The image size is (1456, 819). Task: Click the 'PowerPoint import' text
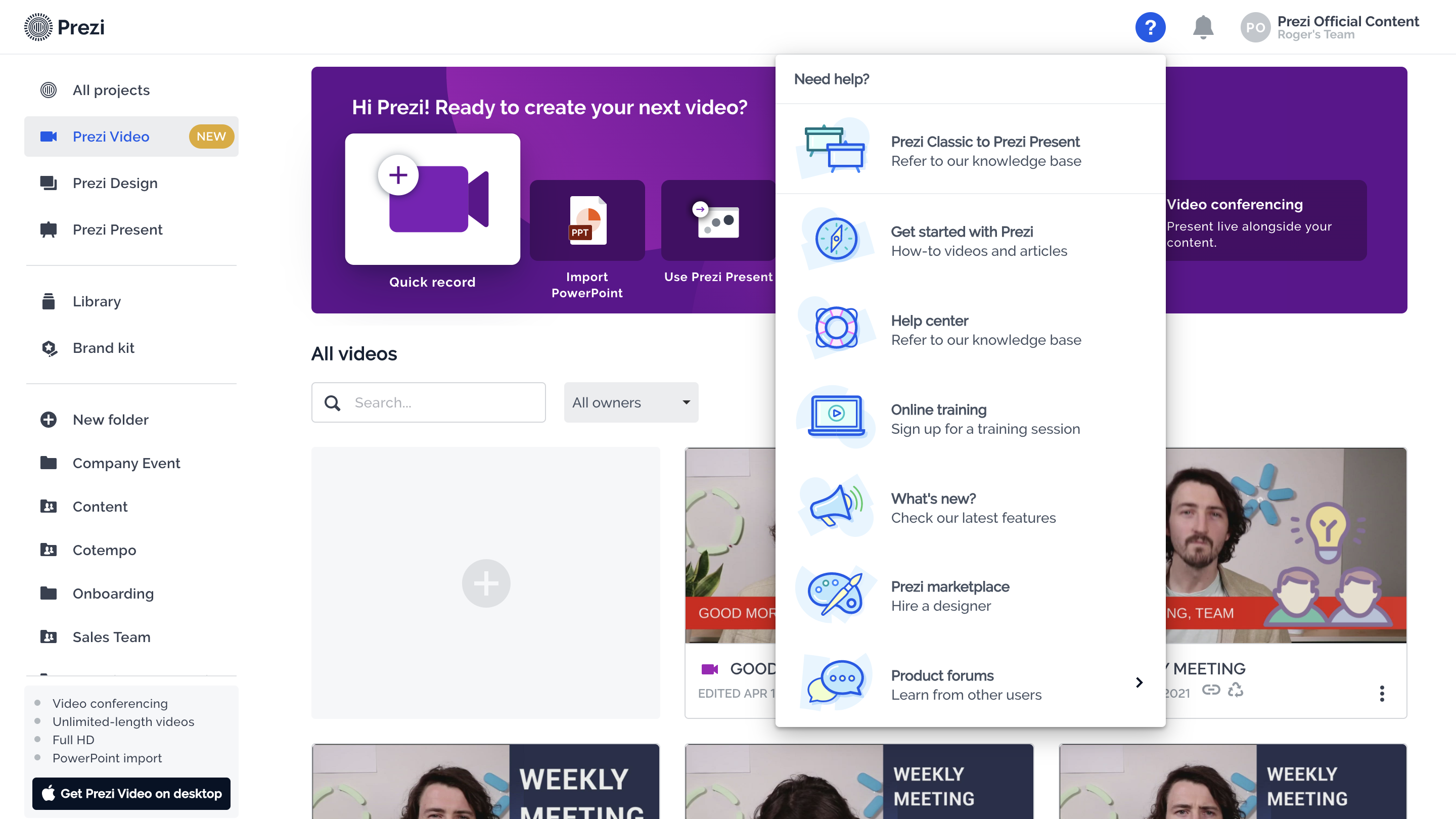[107, 758]
